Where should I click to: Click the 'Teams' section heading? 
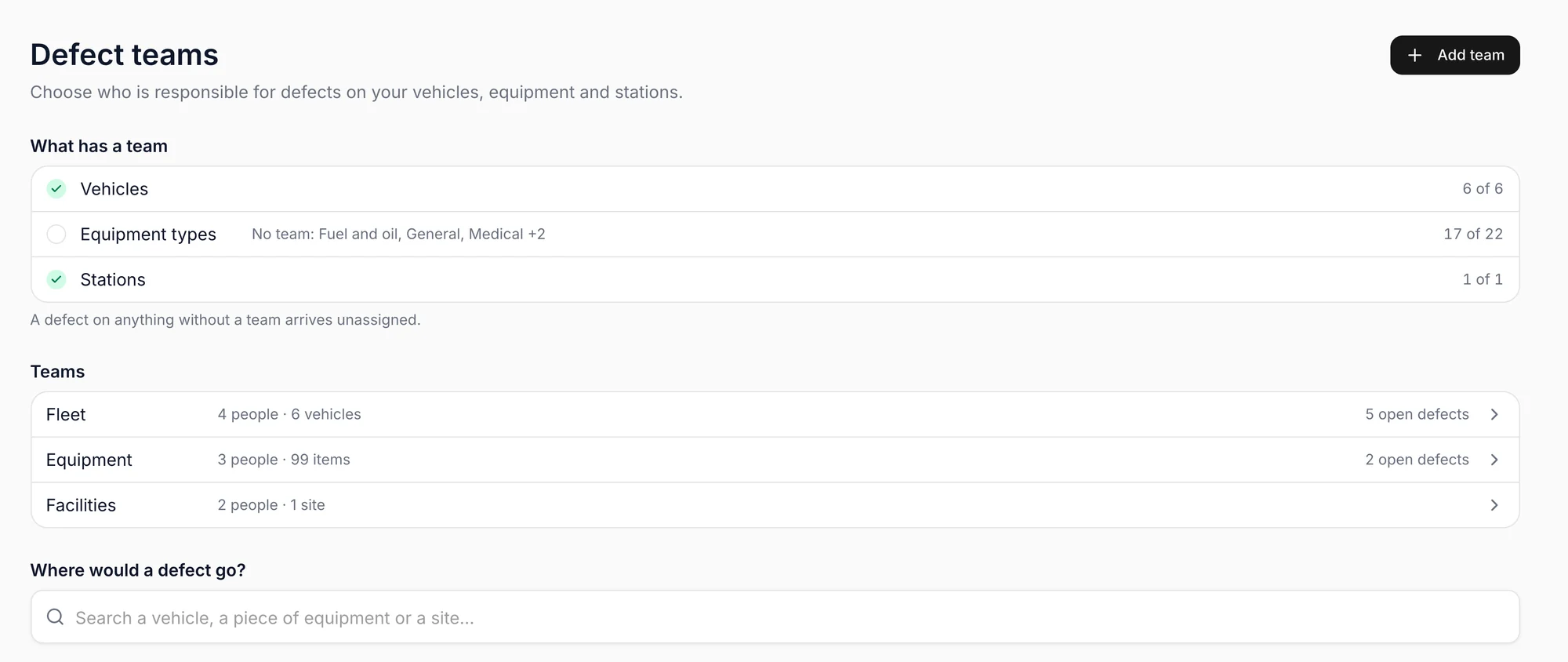click(x=57, y=372)
